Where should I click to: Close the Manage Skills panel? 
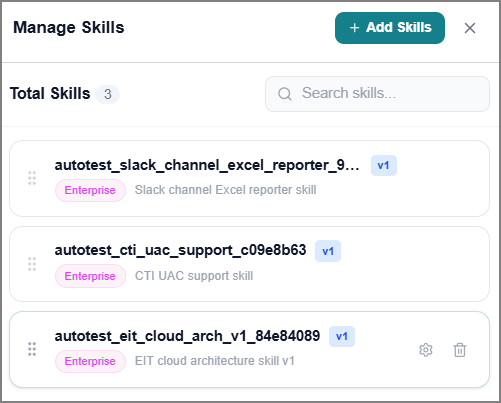tap(470, 28)
